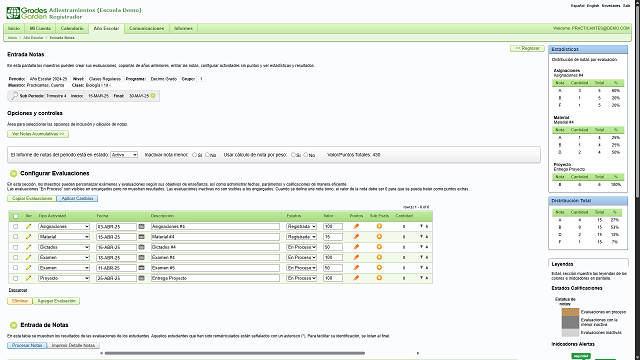
Task: Open the report status Activo dropdown
Action: (124, 155)
